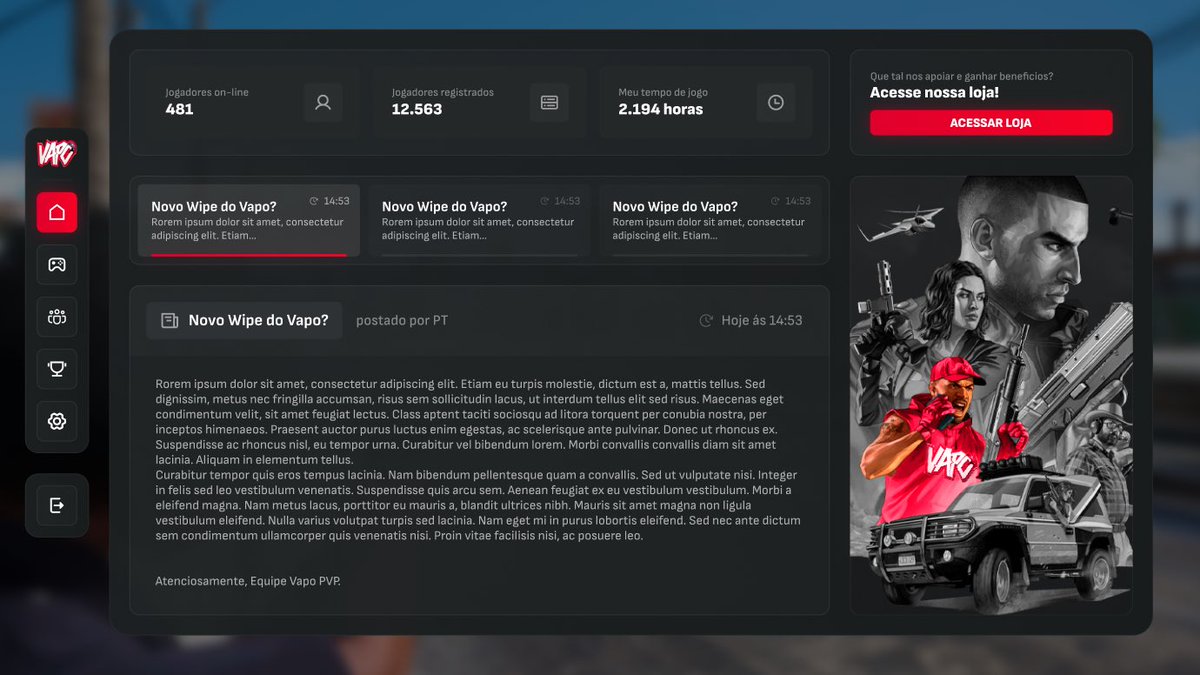Click the 'Acesse nossa loja!' heading
This screenshot has width=1200, height=675.
tap(934, 92)
